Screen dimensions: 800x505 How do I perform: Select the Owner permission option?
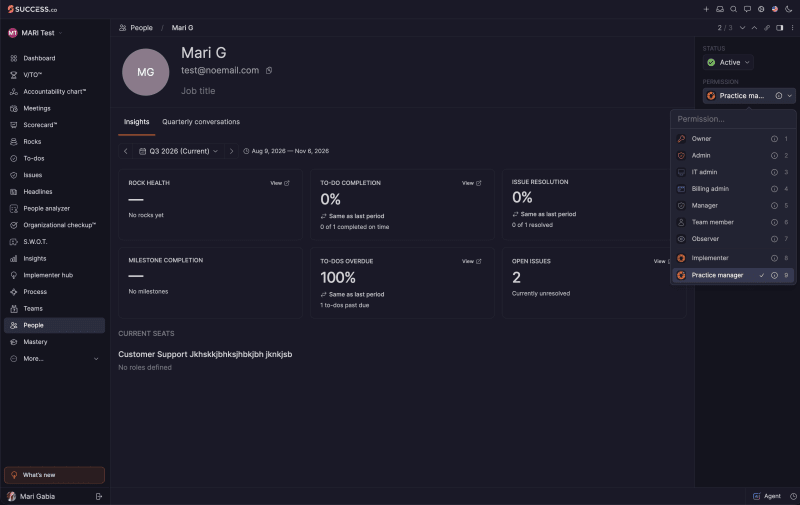(733, 139)
